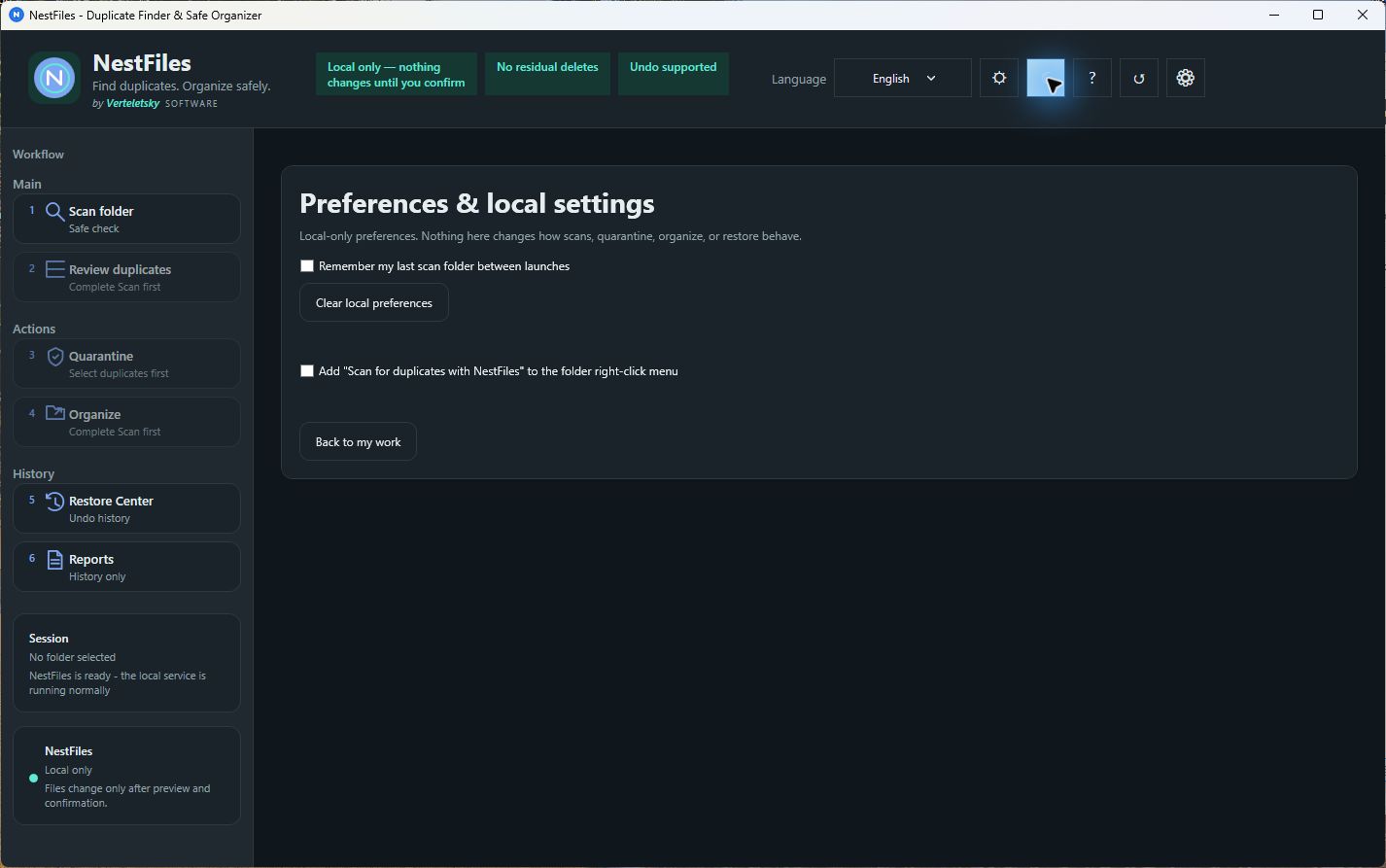Open the Reports history item

tap(126, 567)
